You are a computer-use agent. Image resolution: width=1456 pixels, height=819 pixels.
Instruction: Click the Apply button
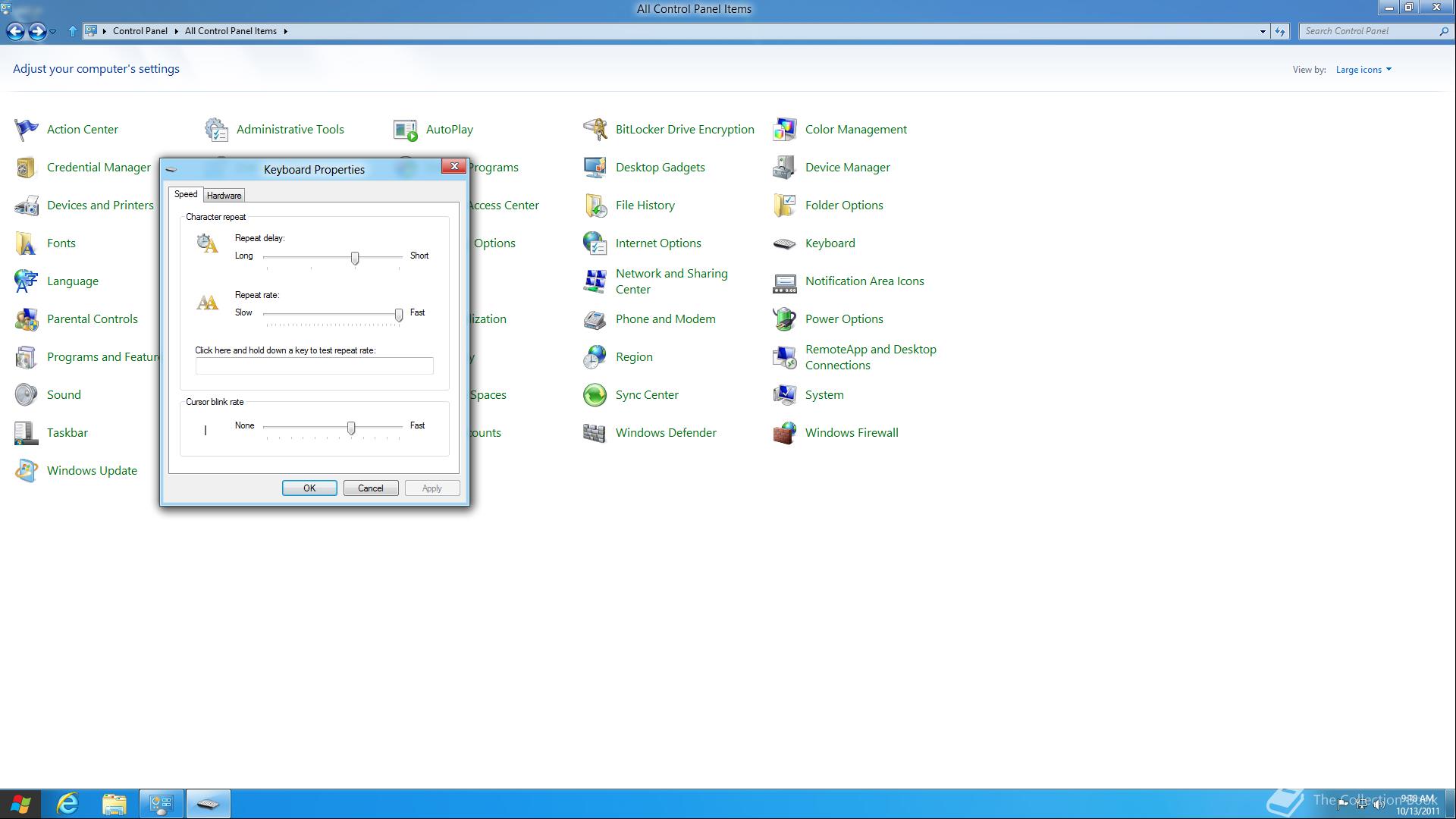(x=432, y=488)
